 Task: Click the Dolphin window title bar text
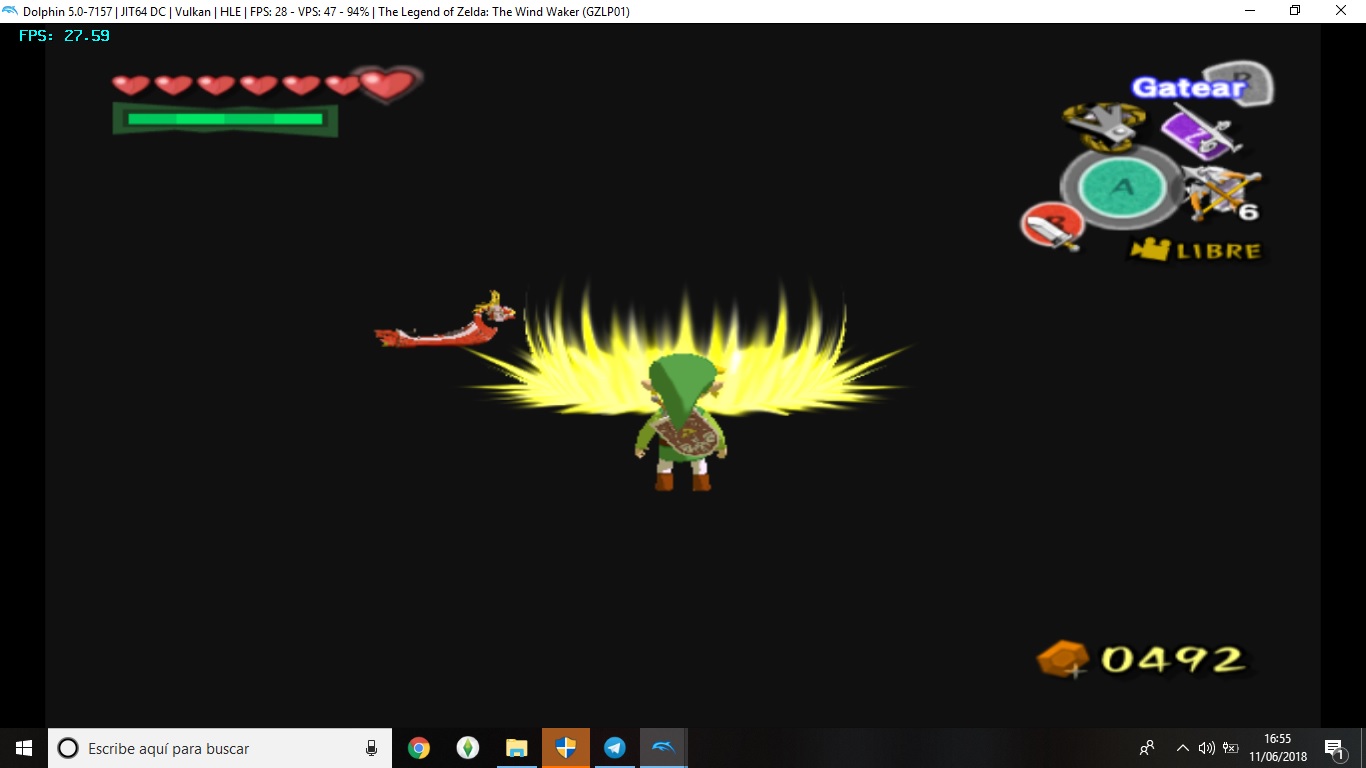tap(326, 12)
